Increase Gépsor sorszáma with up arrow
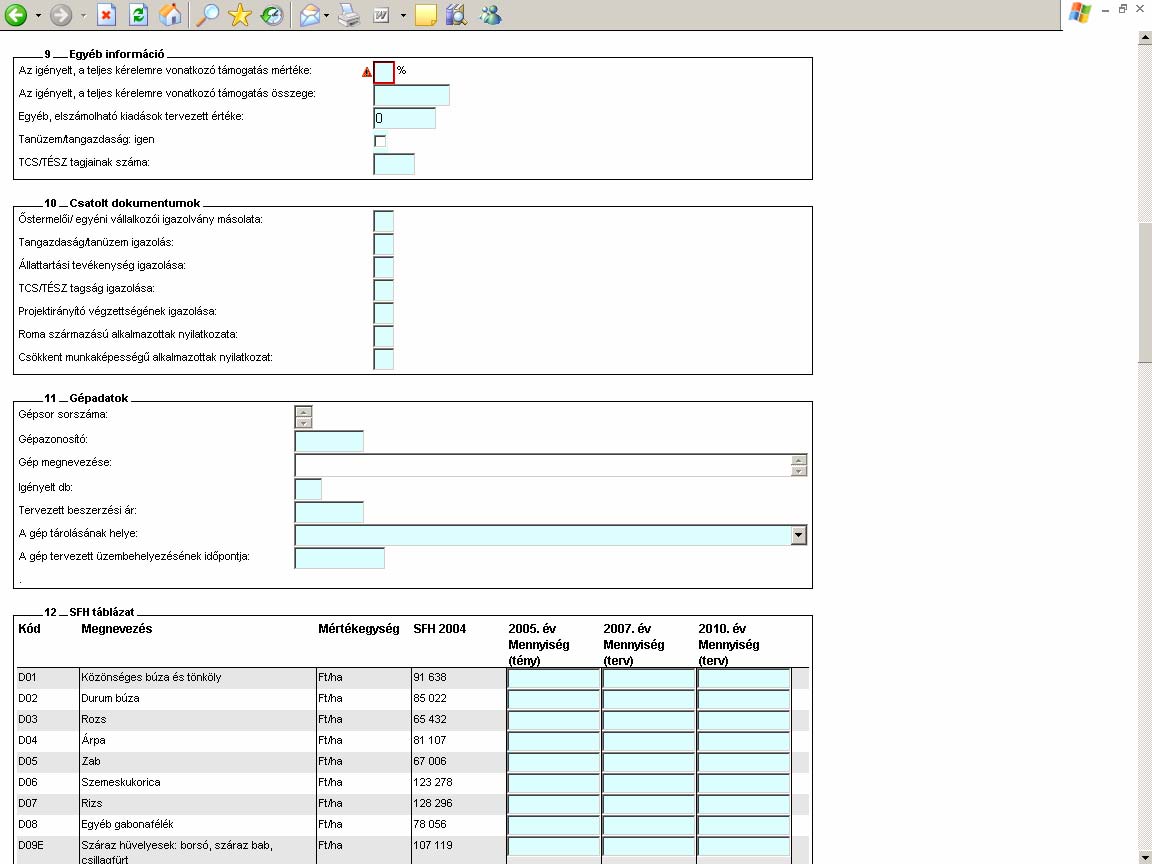The height and width of the screenshot is (864, 1152). tap(303, 411)
